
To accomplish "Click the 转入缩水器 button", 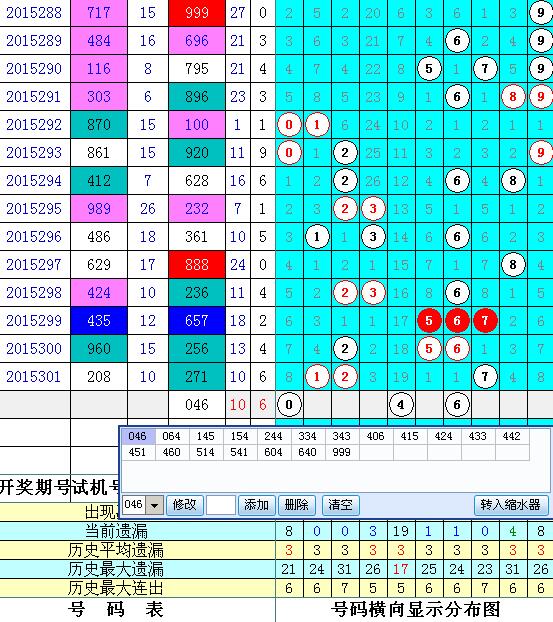I will pos(511,505).
